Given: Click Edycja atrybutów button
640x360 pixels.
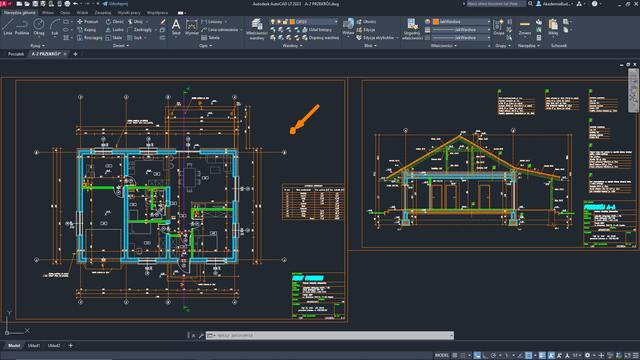Looking at the screenshot, I should point(375,38).
